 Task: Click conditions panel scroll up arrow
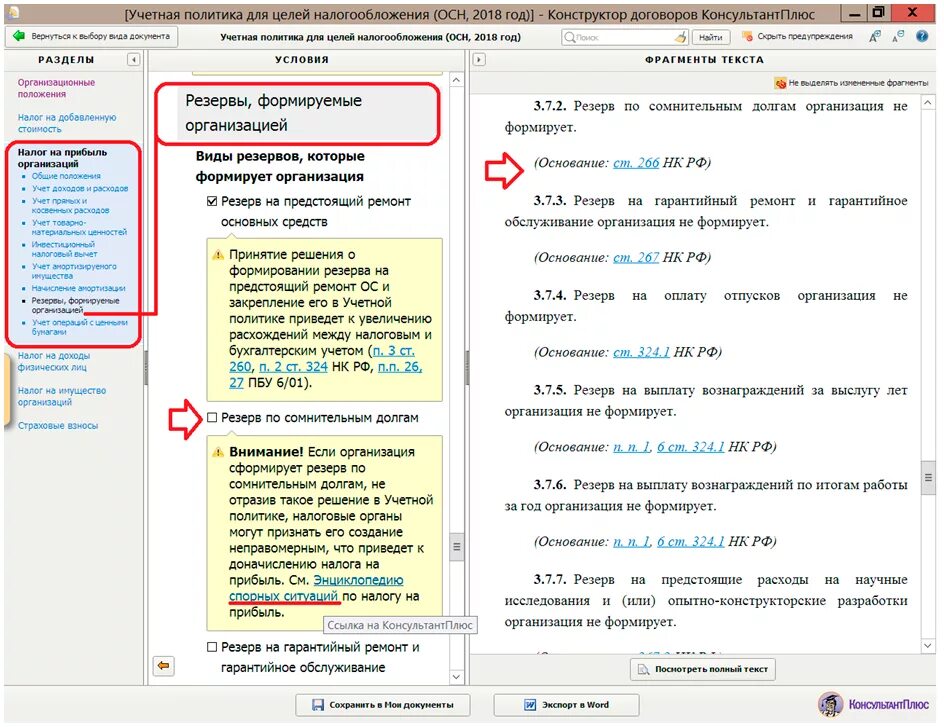pos(456,80)
